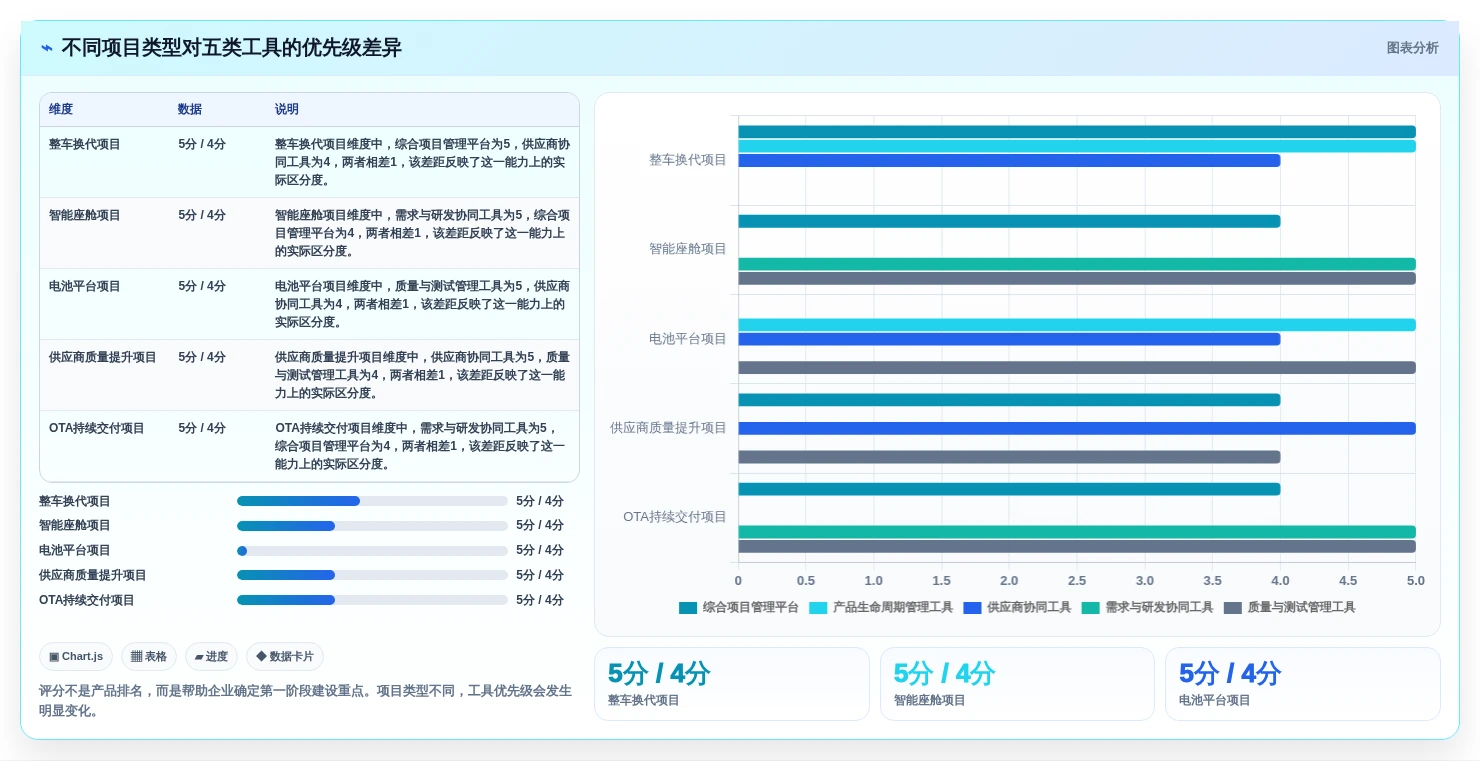
Task: Open the 智能座舱项目 data card
Action: 1017,684
